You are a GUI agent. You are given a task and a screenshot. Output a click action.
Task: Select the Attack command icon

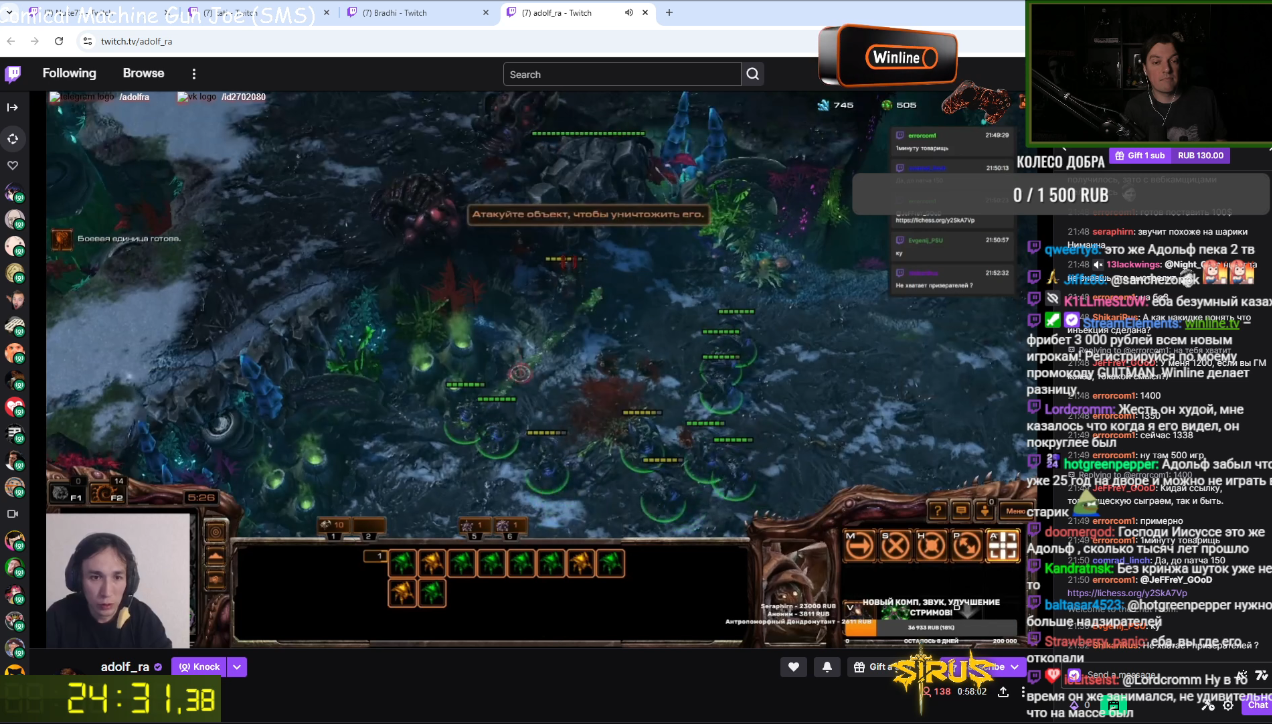(1003, 545)
